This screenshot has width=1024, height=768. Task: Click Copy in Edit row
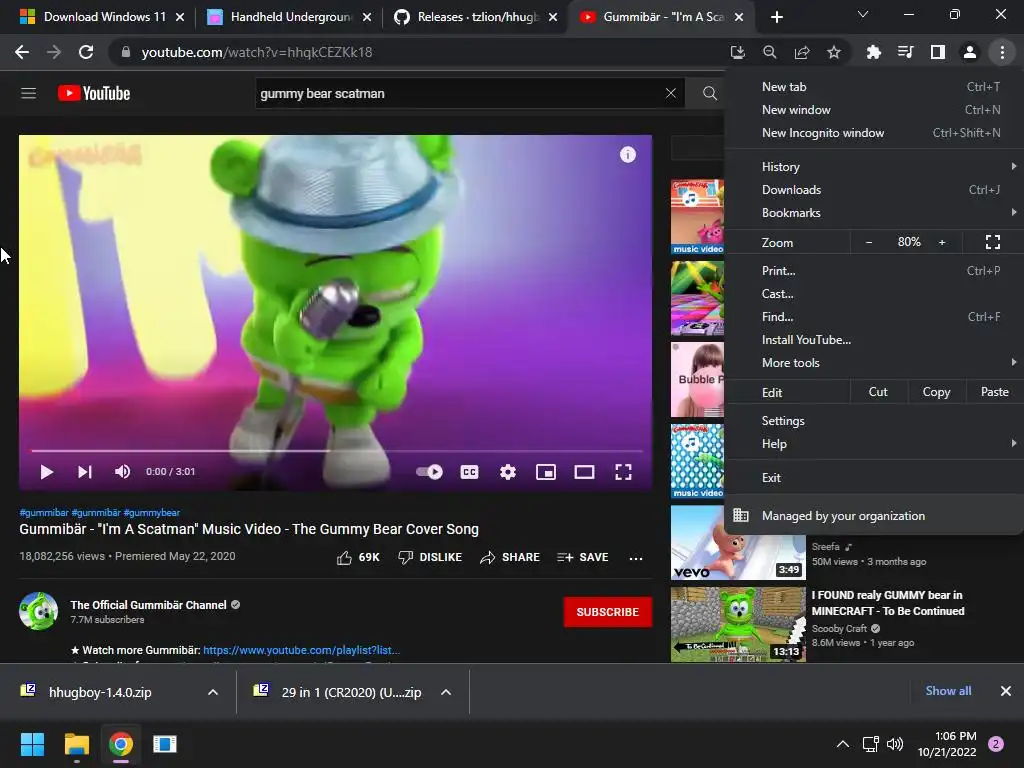[936, 392]
